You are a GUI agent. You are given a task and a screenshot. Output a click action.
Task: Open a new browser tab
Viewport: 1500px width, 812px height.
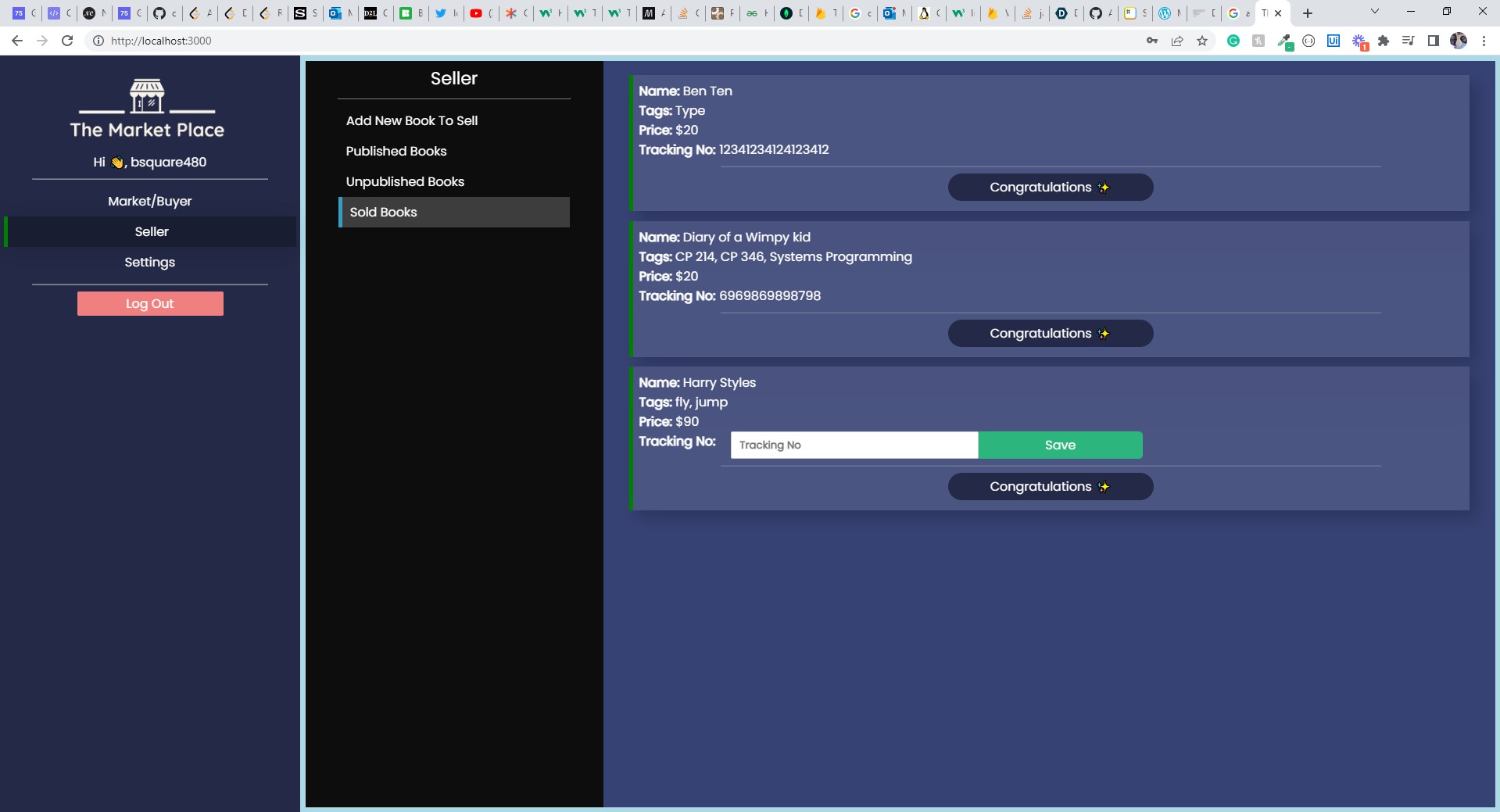[1308, 13]
